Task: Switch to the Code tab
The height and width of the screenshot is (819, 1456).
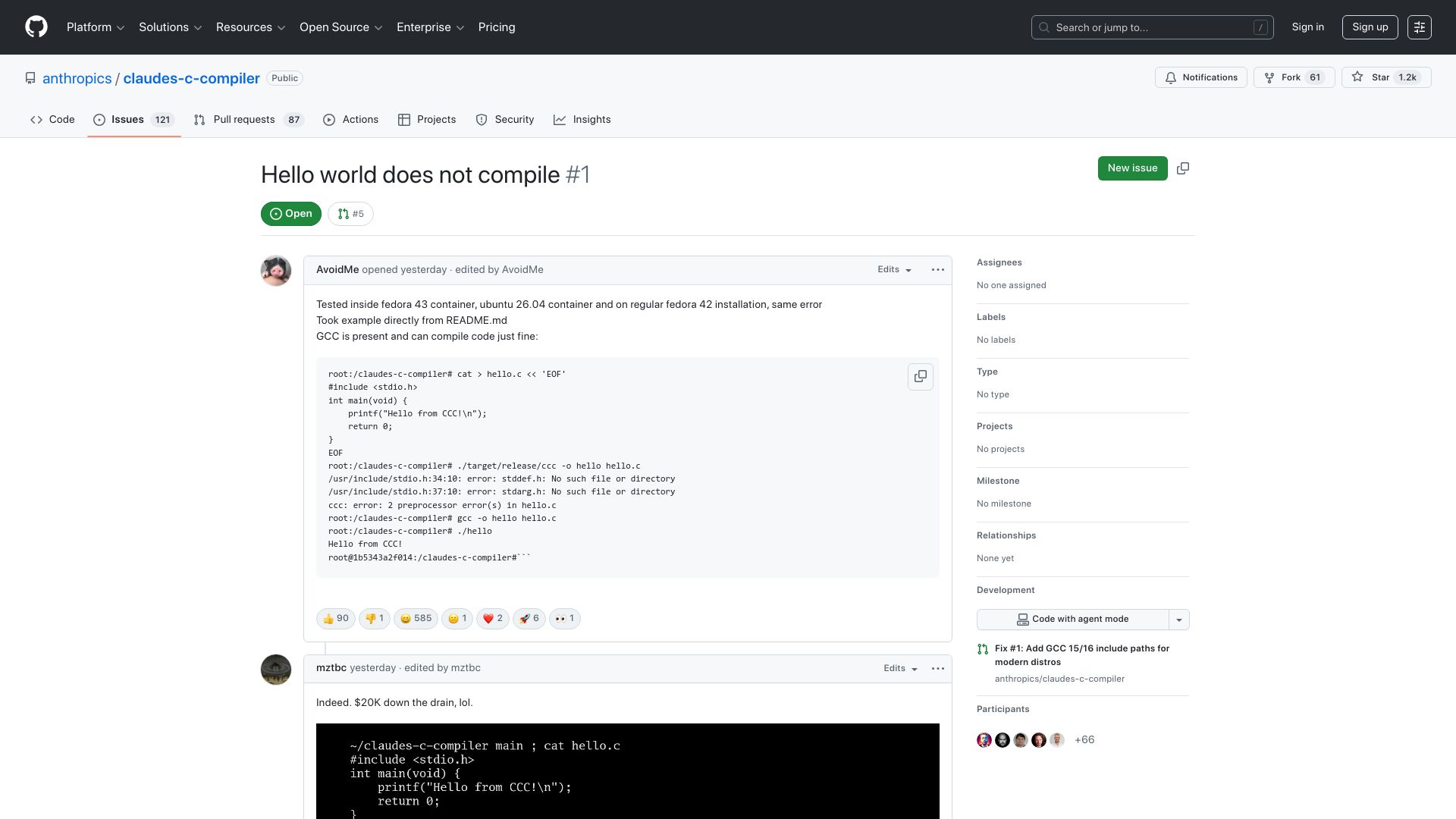Action: click(x=52, y=120)
